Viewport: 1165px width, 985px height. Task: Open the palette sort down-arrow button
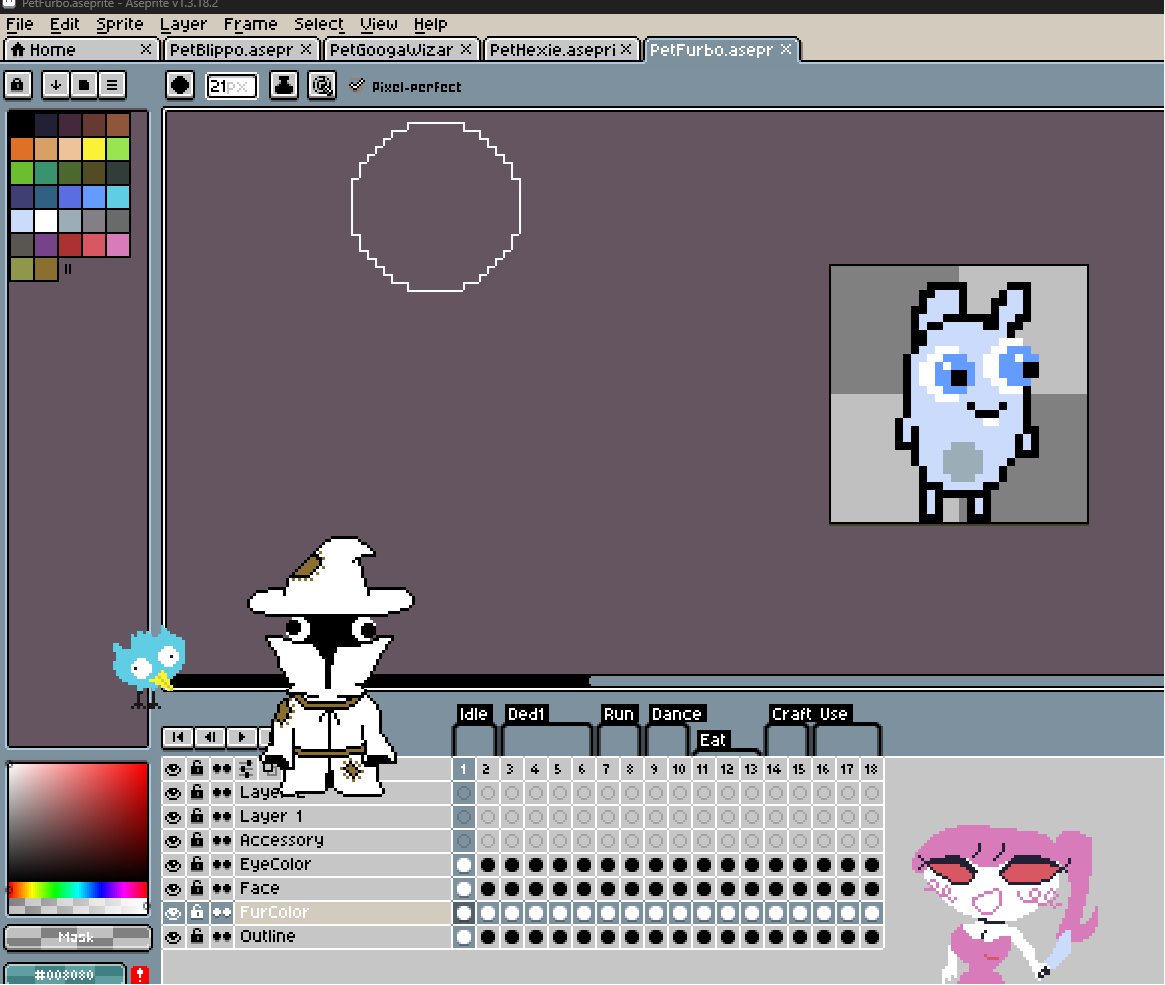56,85
